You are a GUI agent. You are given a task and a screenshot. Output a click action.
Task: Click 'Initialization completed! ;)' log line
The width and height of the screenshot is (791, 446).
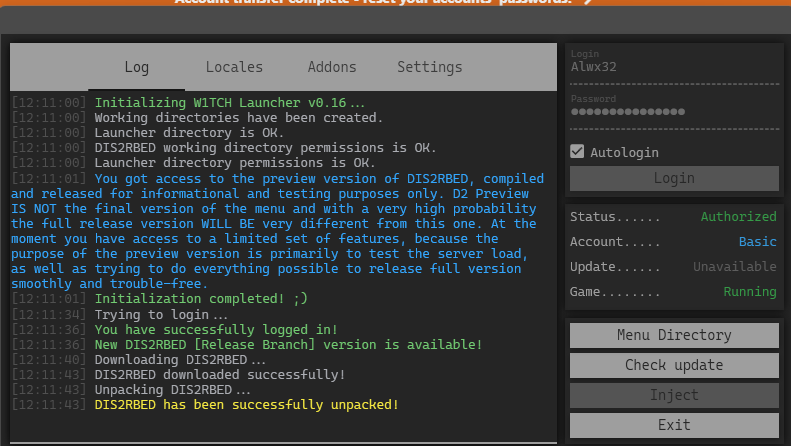201,299
